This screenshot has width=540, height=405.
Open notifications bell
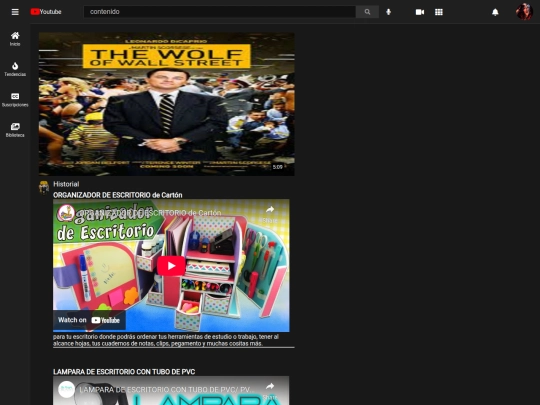(x=495, y=12)
